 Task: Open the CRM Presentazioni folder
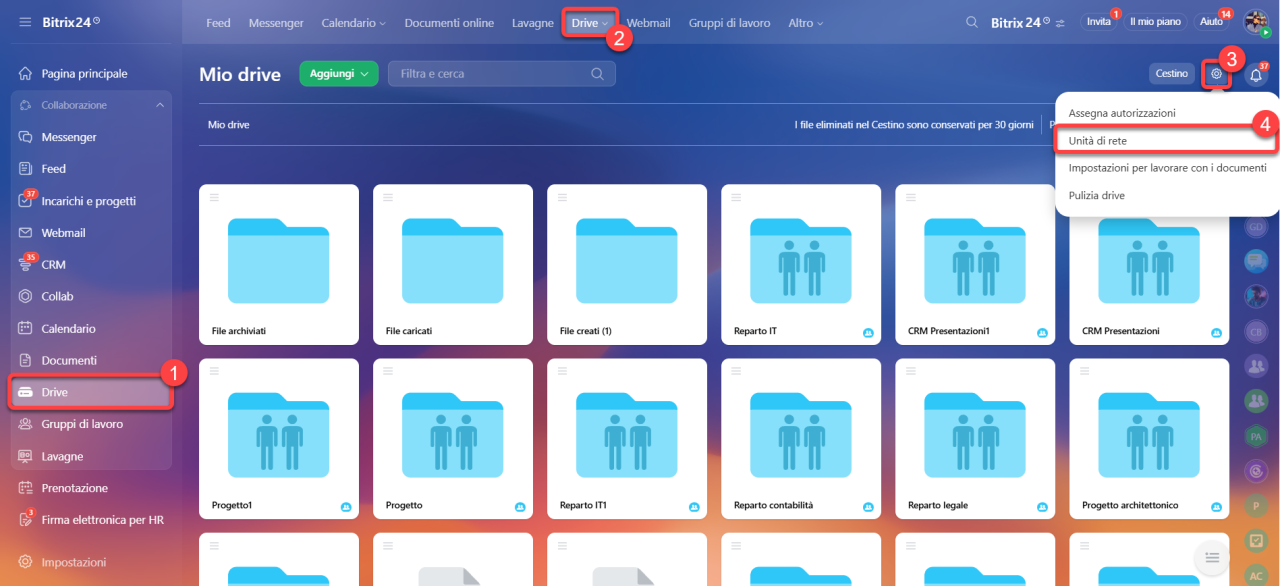point(1149,265)
